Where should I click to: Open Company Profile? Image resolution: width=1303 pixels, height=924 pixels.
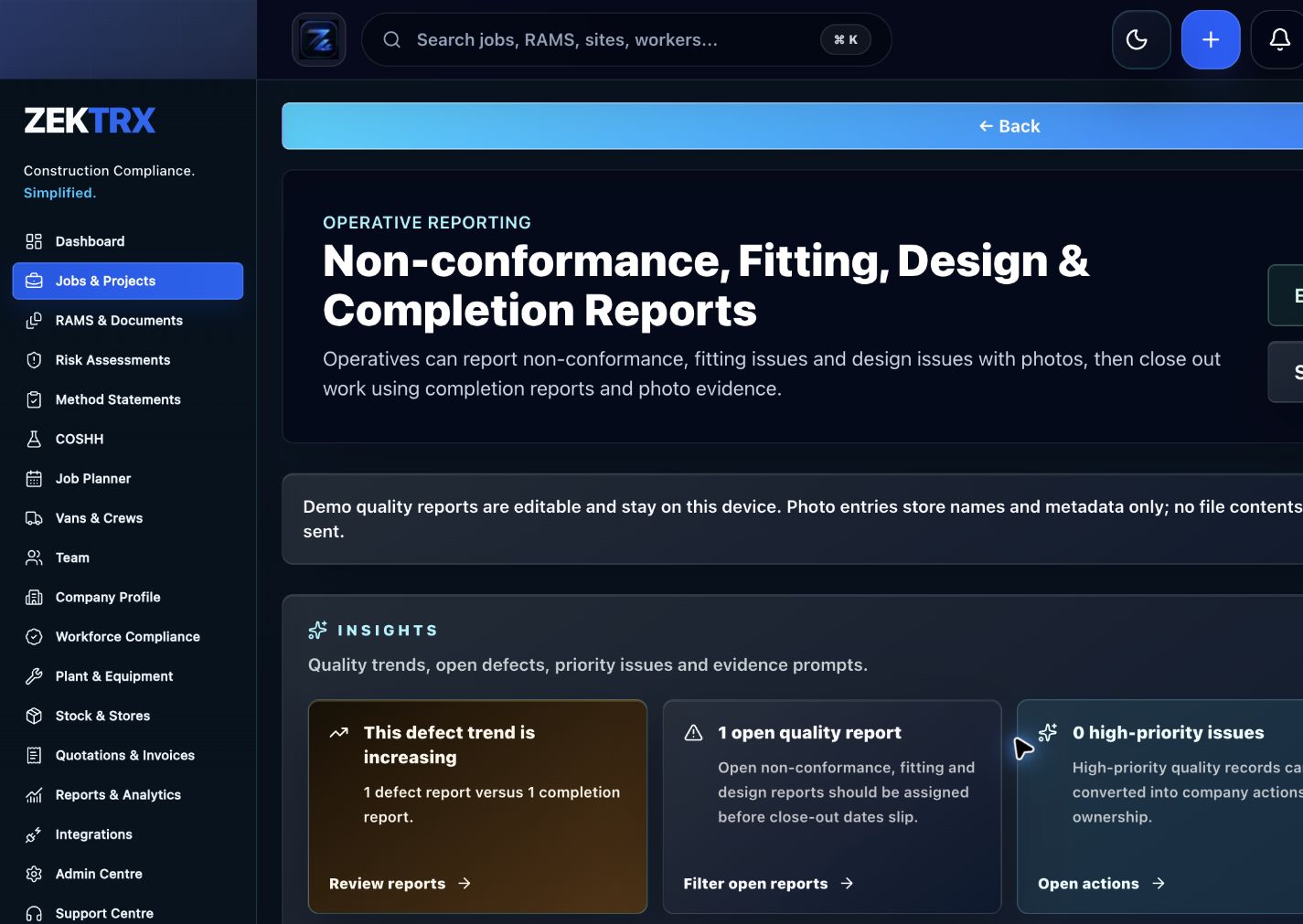tap(128, 597)
